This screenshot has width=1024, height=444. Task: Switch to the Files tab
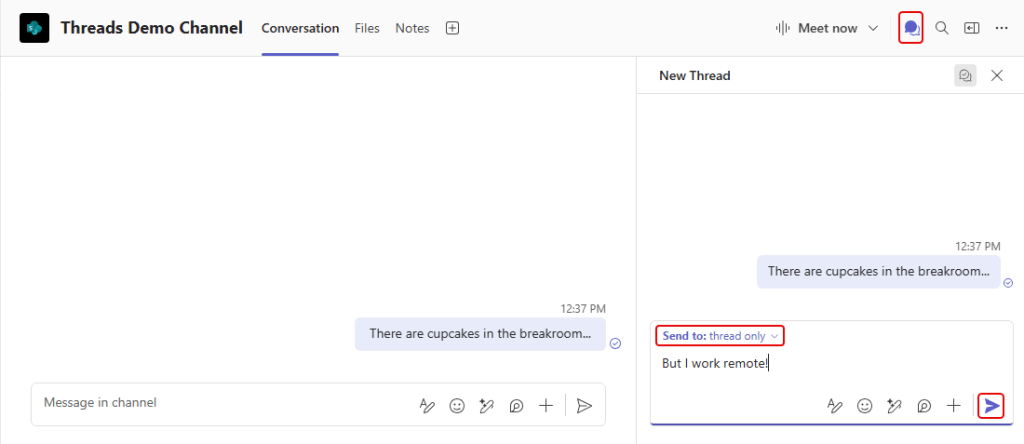[367, 28]
